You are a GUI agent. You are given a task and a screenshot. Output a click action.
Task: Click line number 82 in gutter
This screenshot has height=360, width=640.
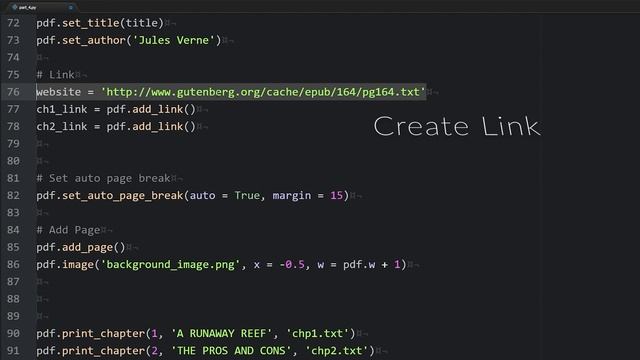(13, 196)
